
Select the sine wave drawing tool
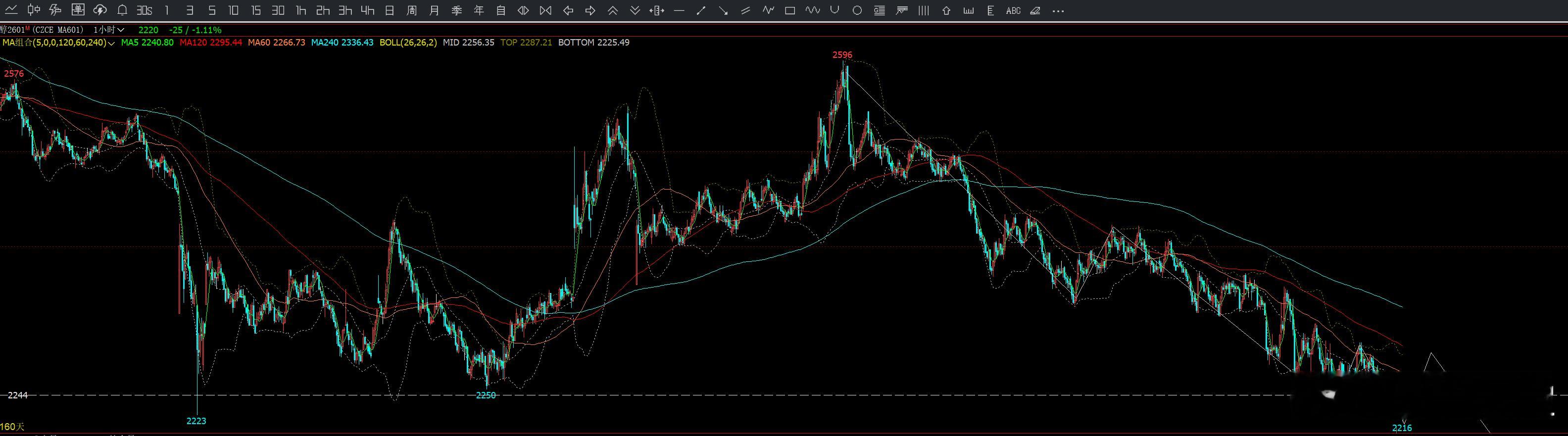point(813,10)
